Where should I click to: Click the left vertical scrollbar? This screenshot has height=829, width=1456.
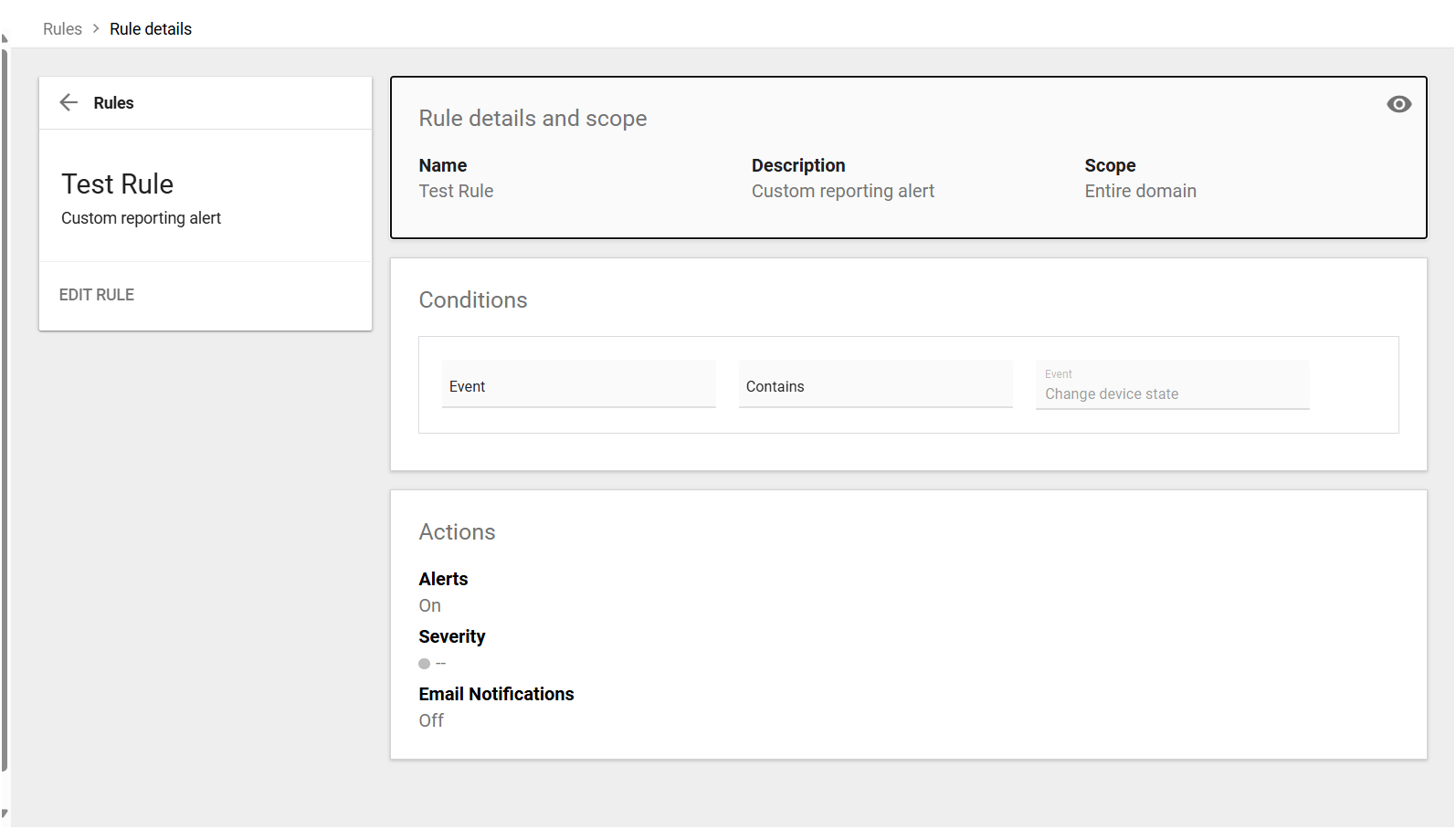coord(4,411)
